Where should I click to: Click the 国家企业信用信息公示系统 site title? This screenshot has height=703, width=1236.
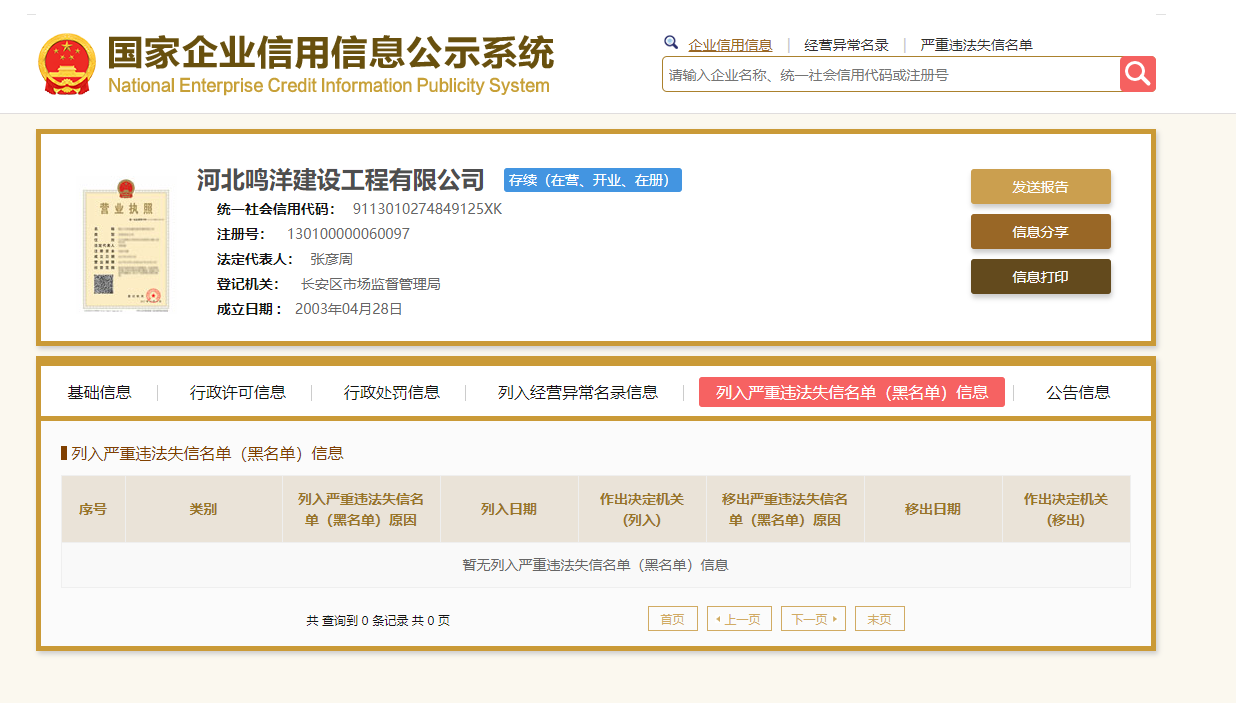pos(330,53)
